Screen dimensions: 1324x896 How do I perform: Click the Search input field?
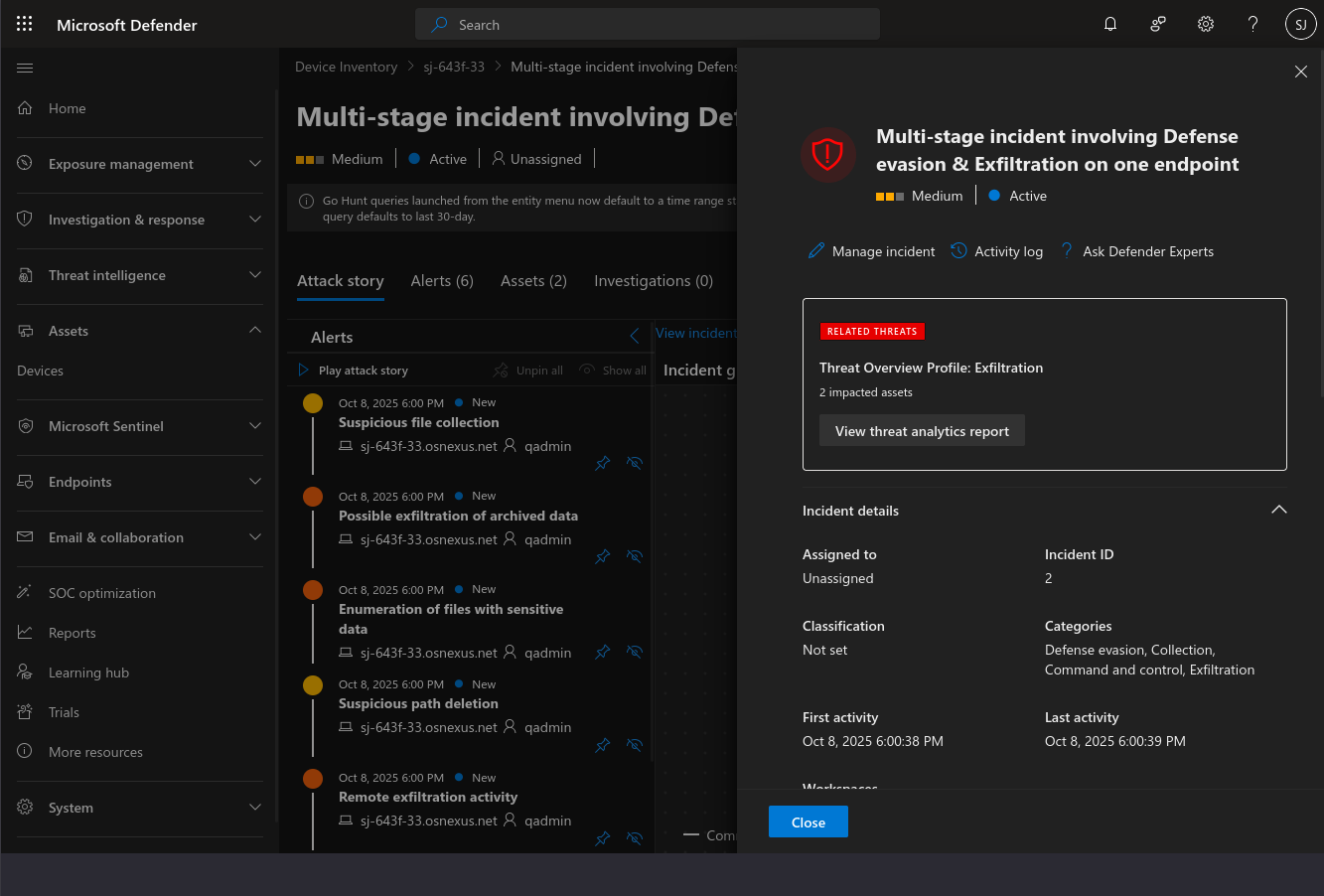pos(648,25)
